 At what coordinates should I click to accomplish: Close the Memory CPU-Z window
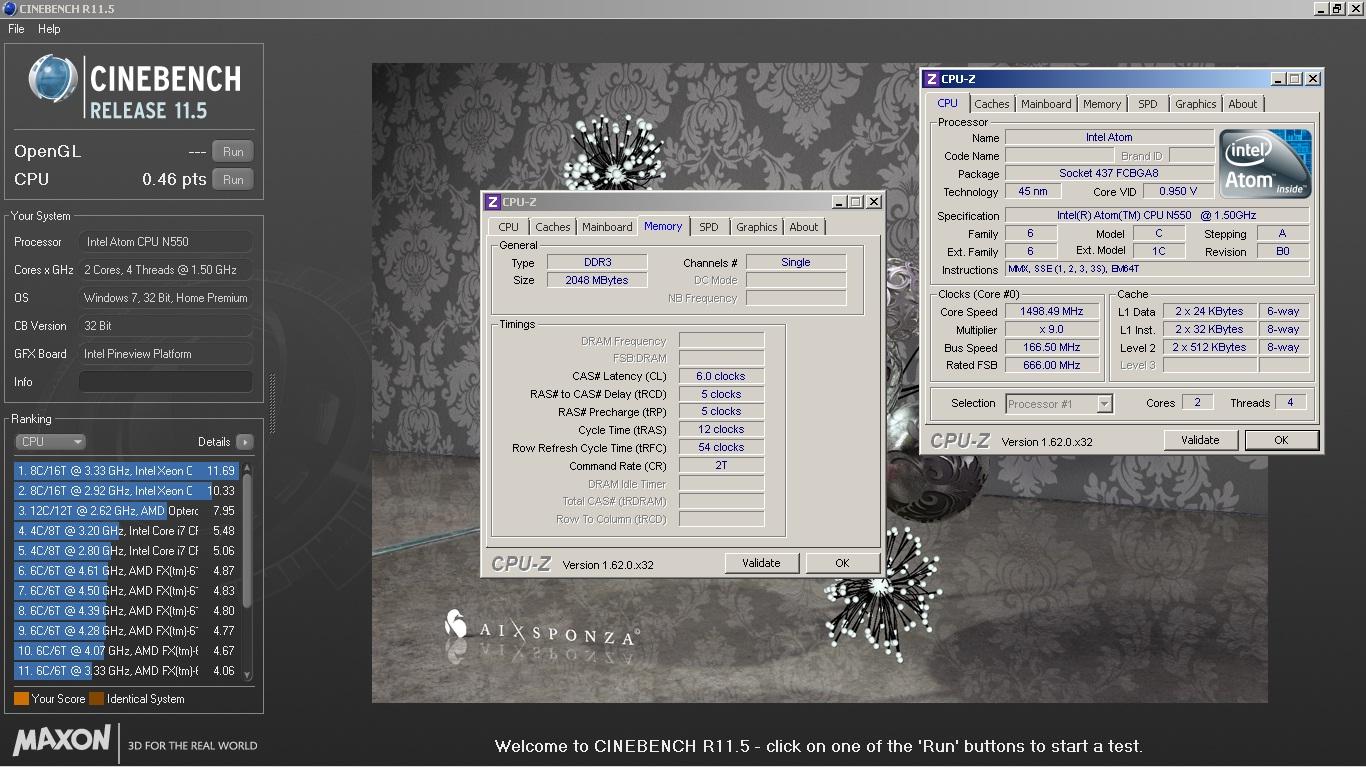click(x=873, y=202)
